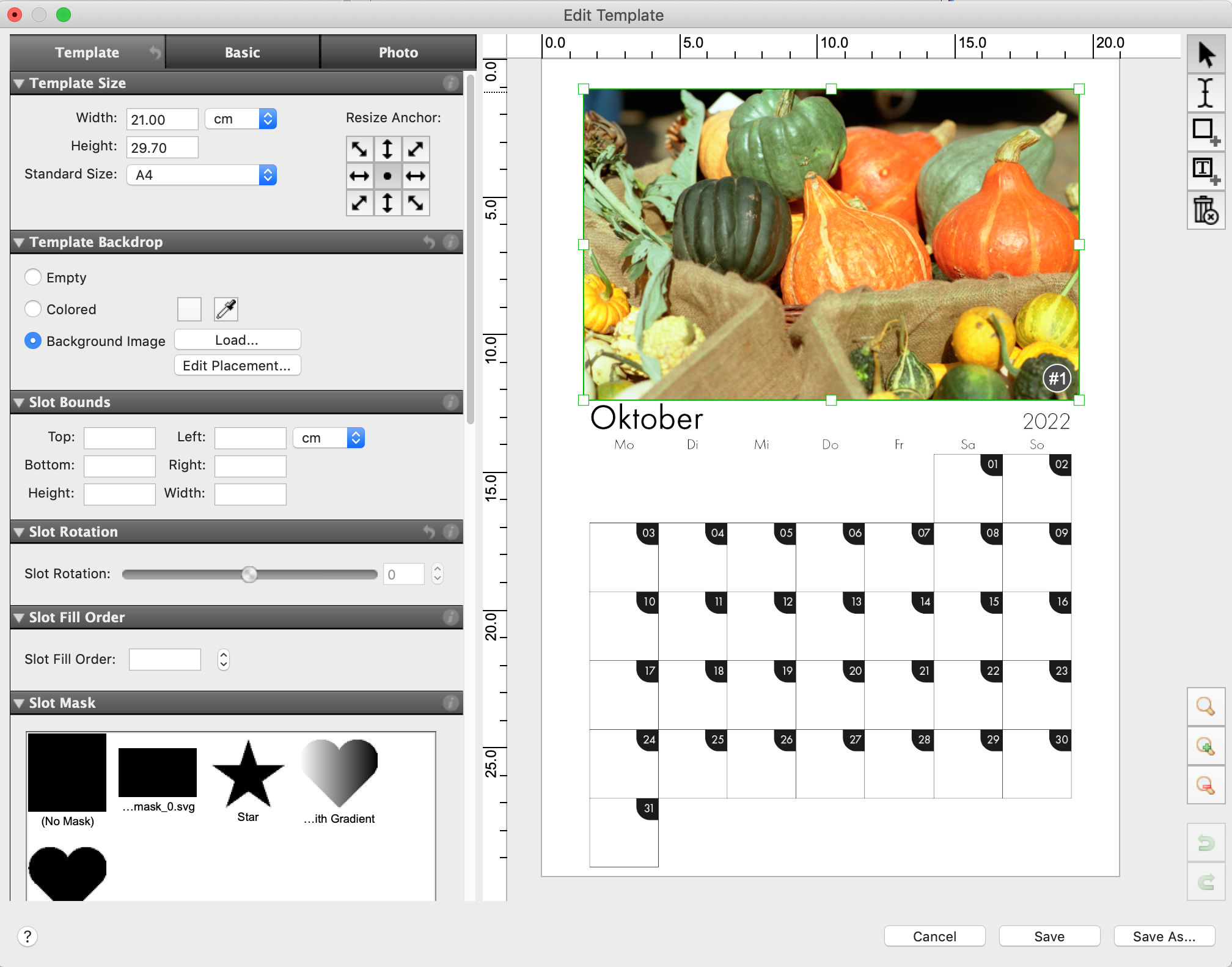The width and height of the screenshot is (1232, 967).
Task: Open the Slot Bounds unit dropdown
Action: (329, 438)
